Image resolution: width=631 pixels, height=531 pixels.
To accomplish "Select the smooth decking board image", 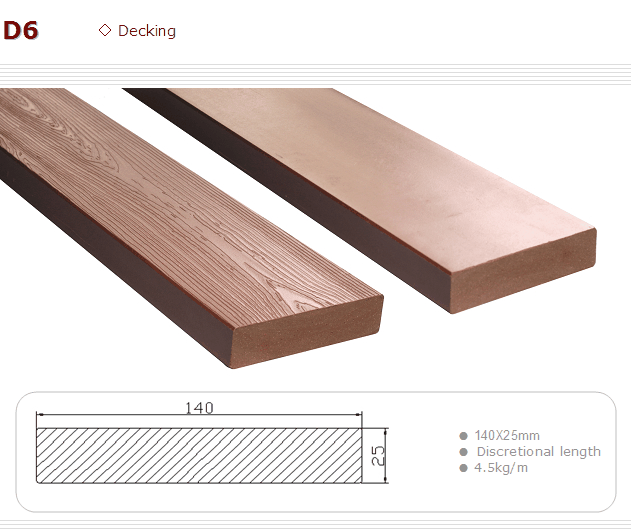I will [x=360, y=201].
